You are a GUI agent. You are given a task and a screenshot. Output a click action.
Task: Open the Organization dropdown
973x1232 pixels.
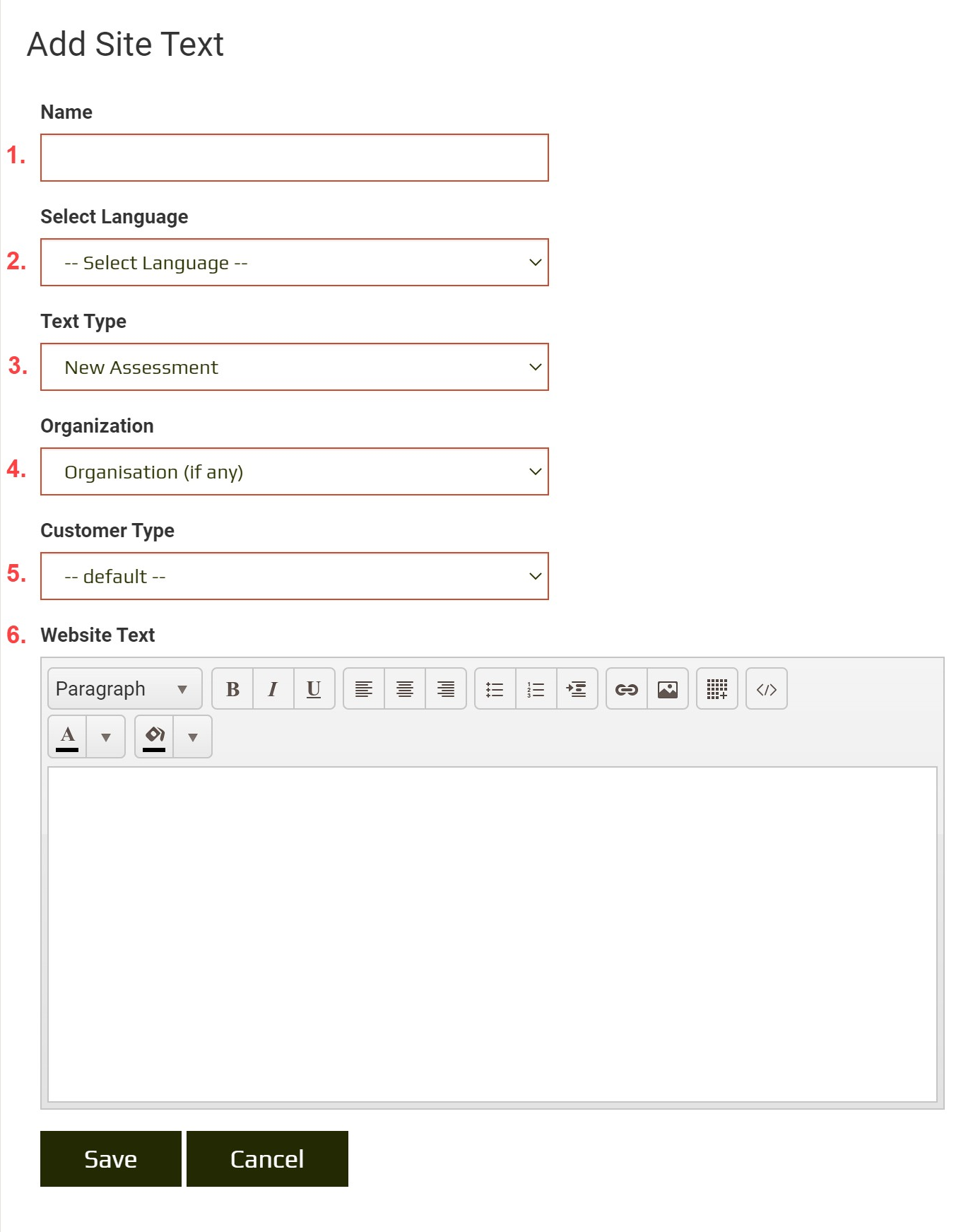pos(295,472)
